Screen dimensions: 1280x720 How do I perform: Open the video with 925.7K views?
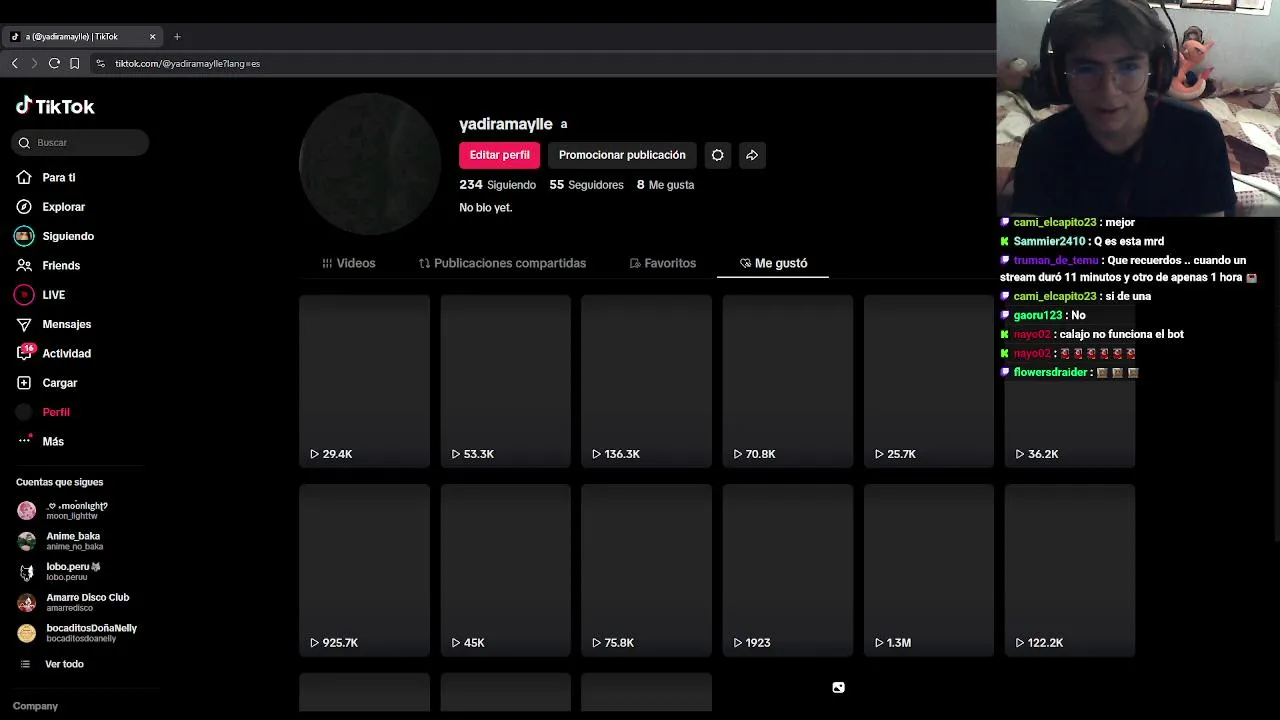tap(364, 570)
